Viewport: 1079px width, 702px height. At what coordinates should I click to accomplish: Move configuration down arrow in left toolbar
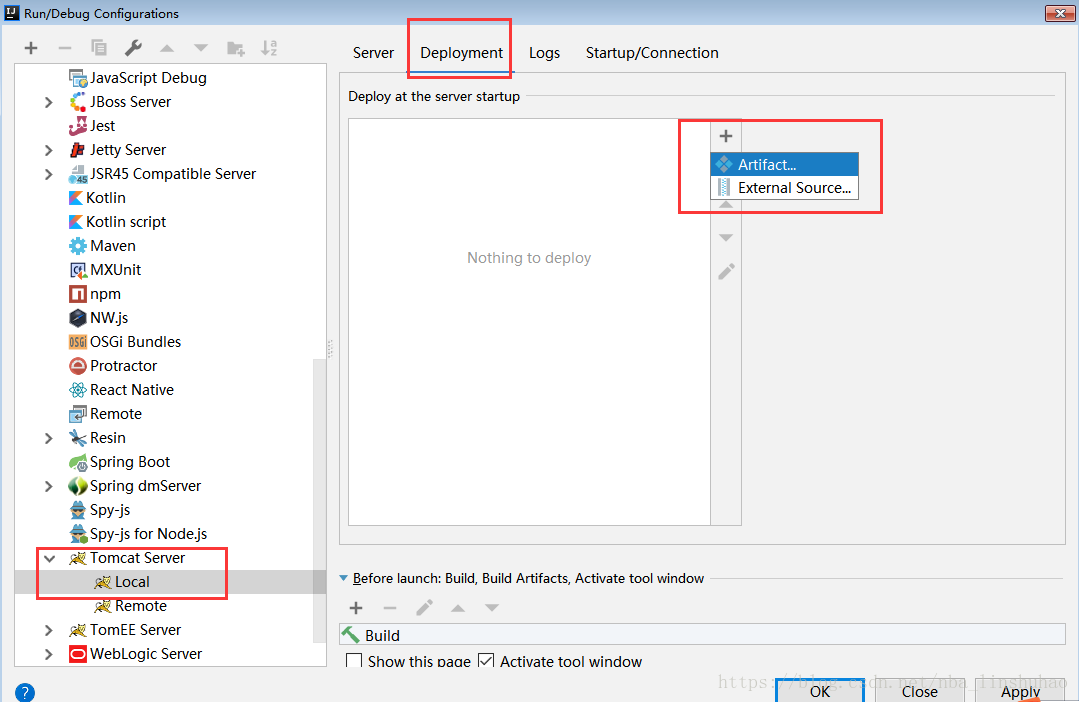click(x=200, y=48)
